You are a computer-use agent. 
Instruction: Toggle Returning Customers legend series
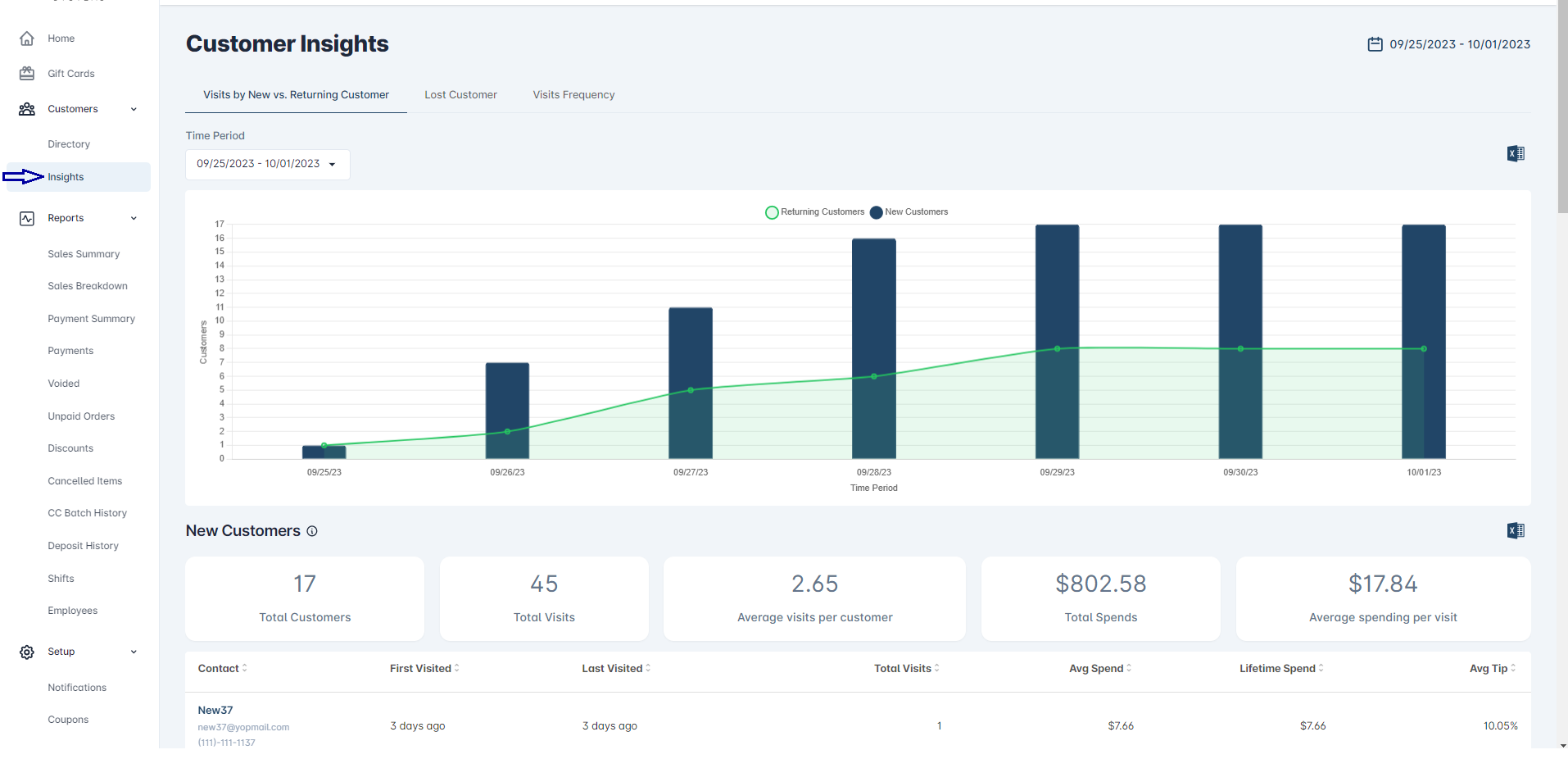tap(814, 212)
